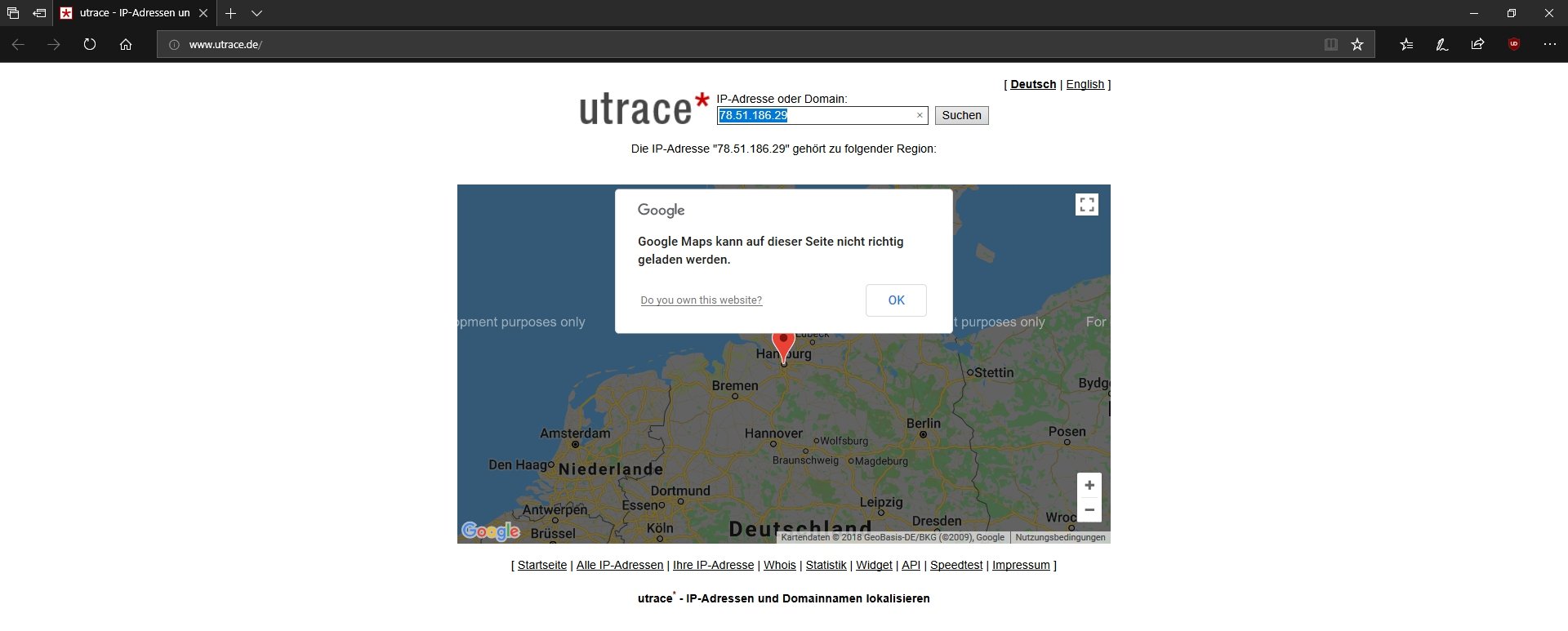The height and width of the screenshot is (631, 1568).
Task: Click Brüssel label on the map
Action: tap(553, 533)
